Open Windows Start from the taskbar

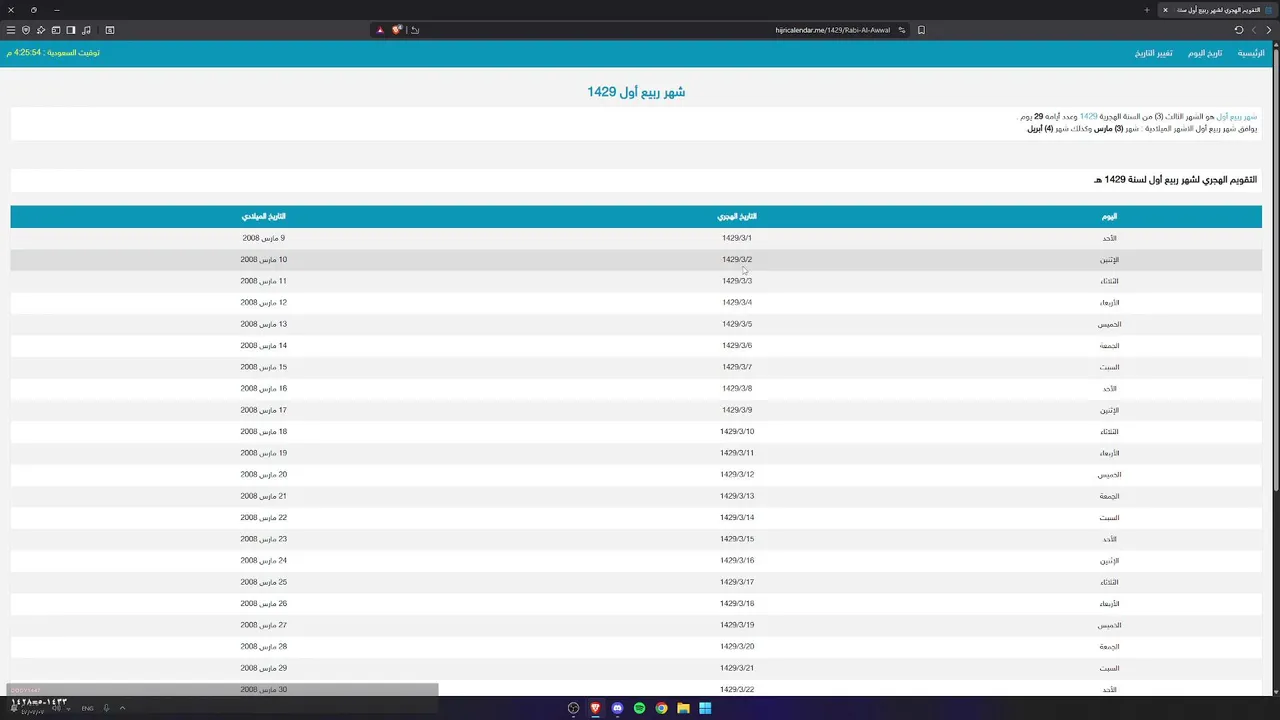pyautogui.click(x=705, y=708)
